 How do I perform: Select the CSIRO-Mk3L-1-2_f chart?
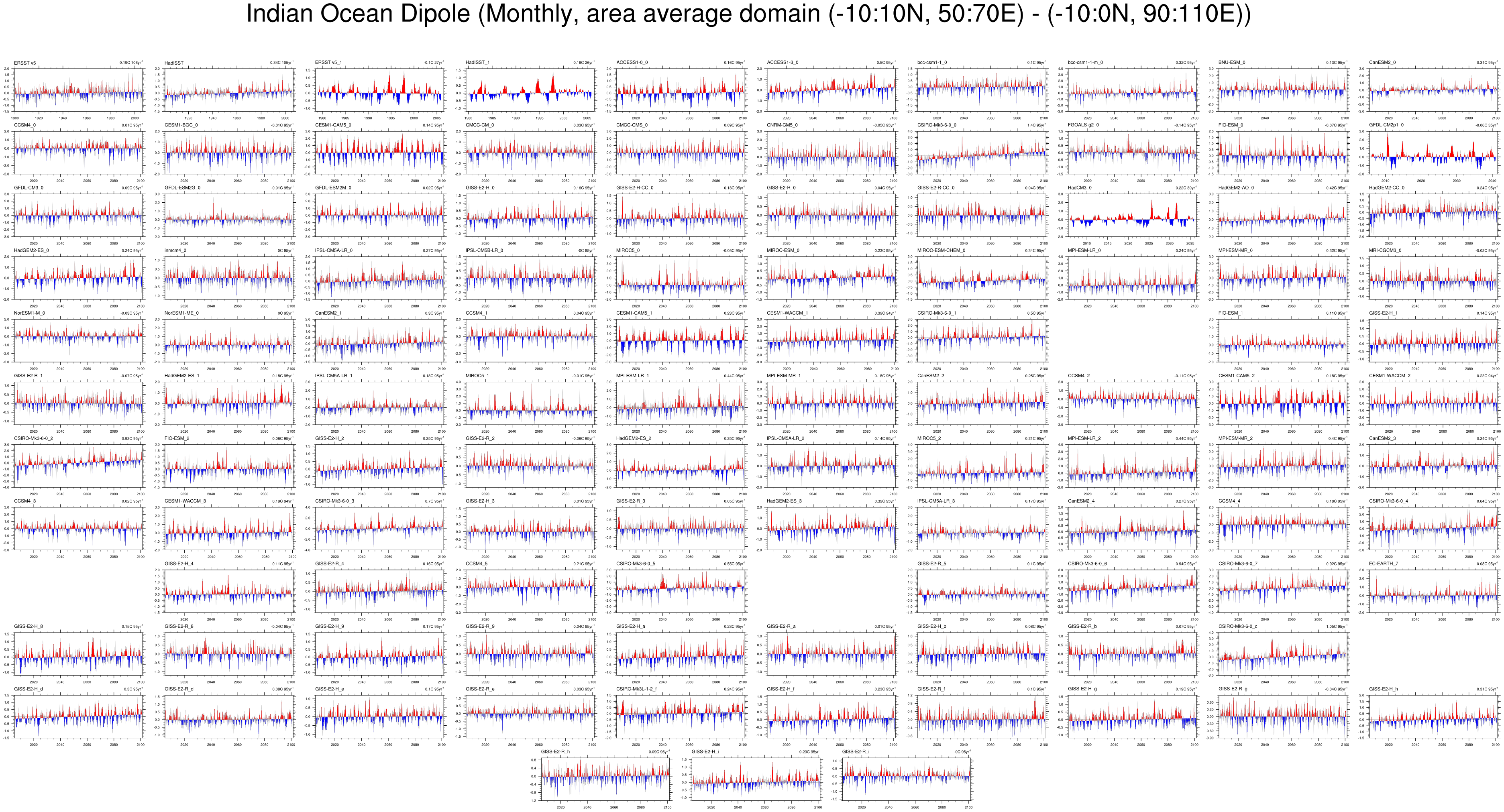[681, 716]
